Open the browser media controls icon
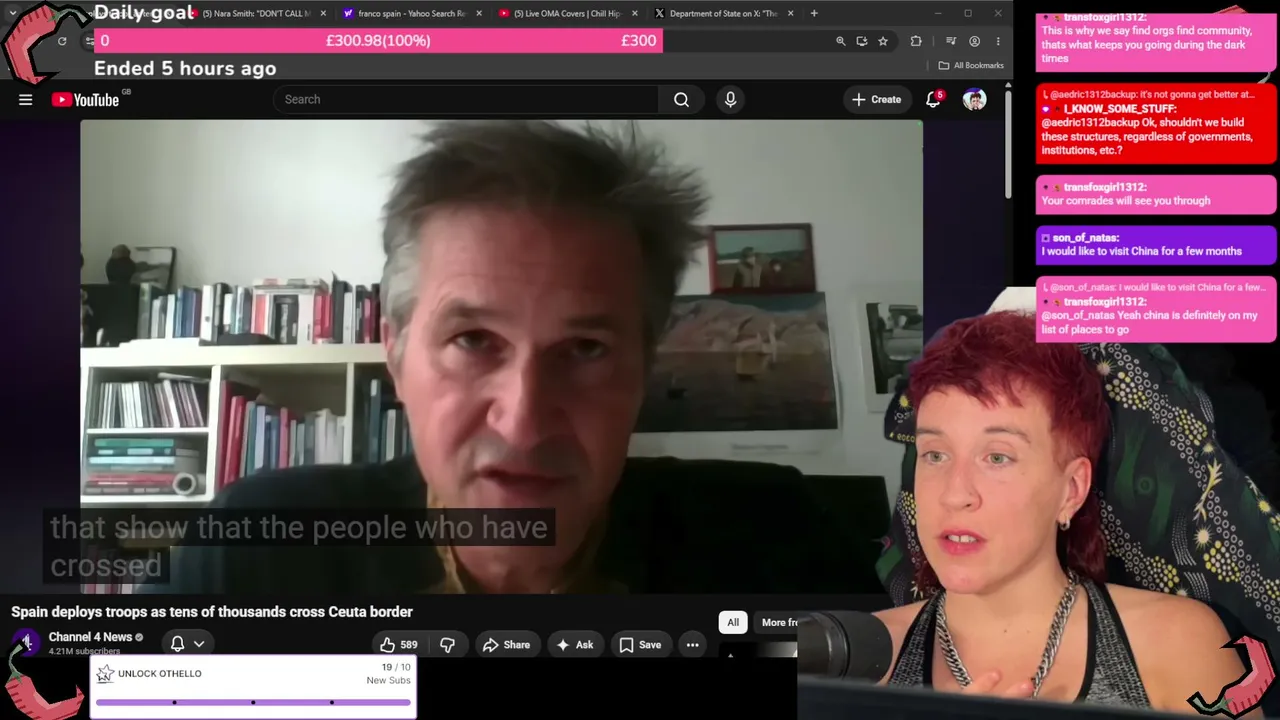Screen dimensions: 1280x720 pos(951,41)
